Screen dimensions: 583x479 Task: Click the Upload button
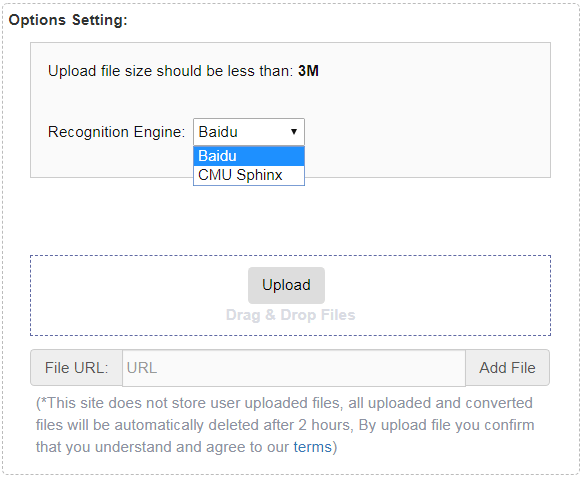click(x=286, y=285)
